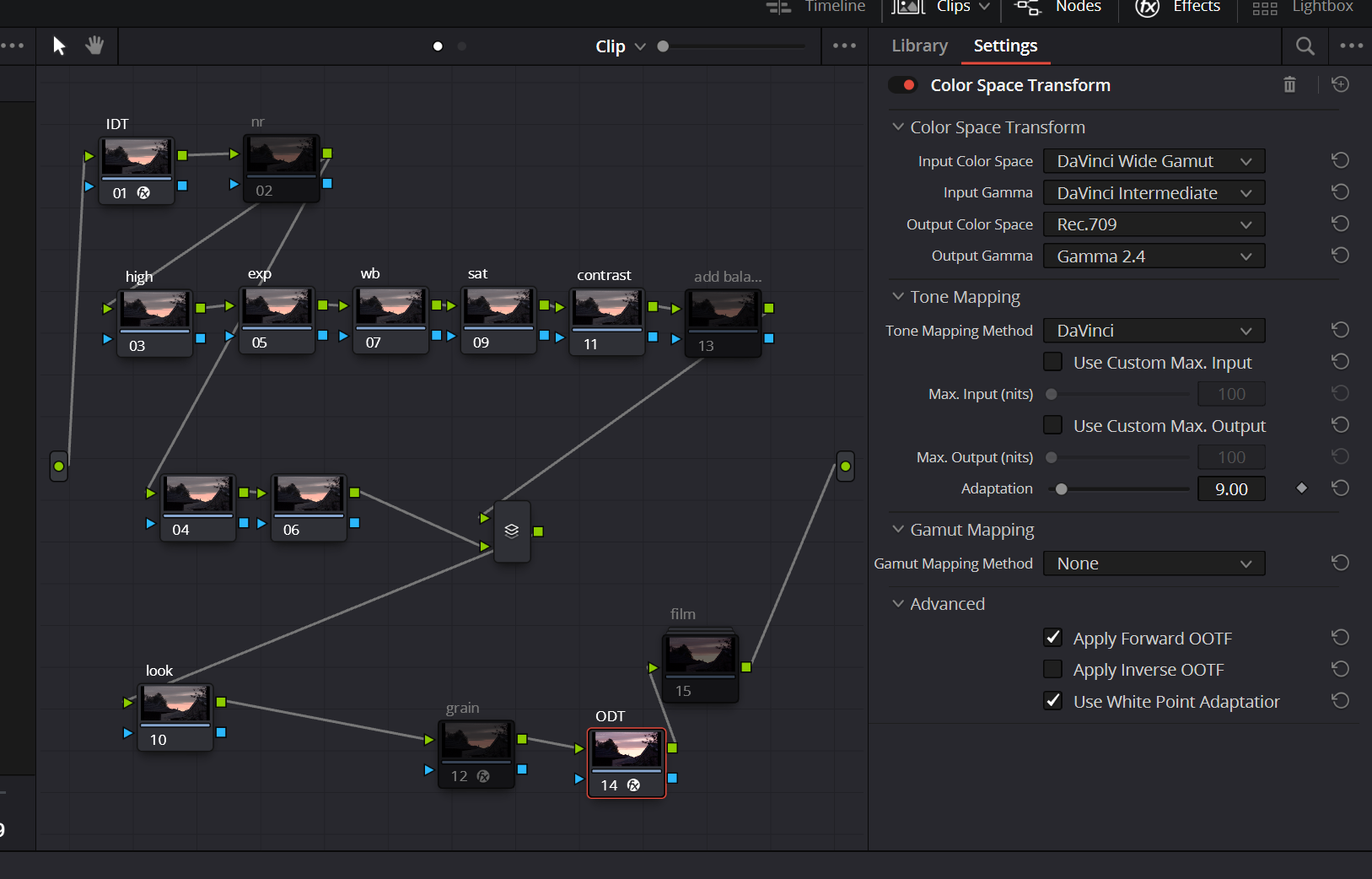1372x879 pixels.
Task: Switch to second node graph page dot
Action: [461, 46]
